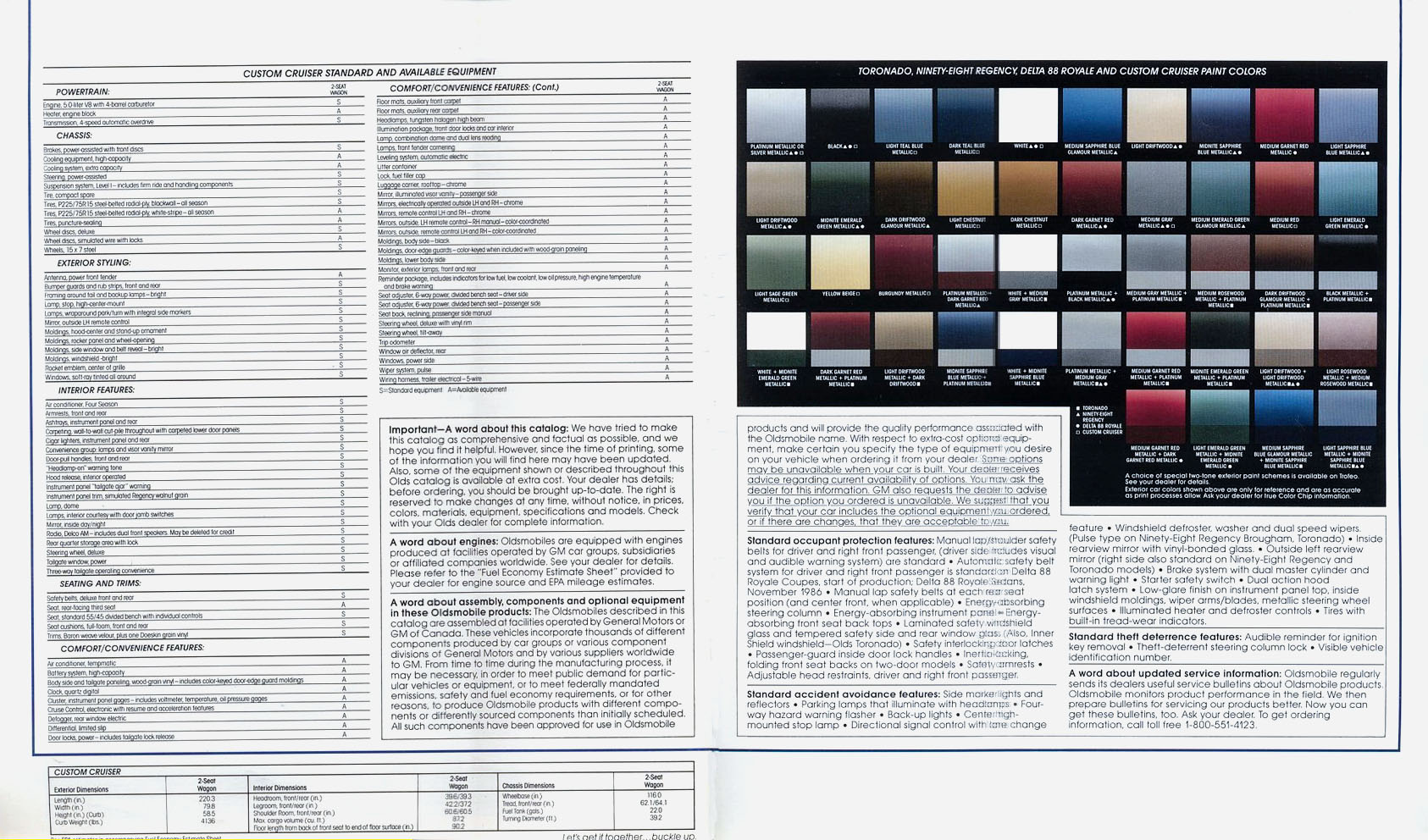Click the 'Wiper system, pulse' row
Screen dimensions: 1428x840
(x=534, y=370)
